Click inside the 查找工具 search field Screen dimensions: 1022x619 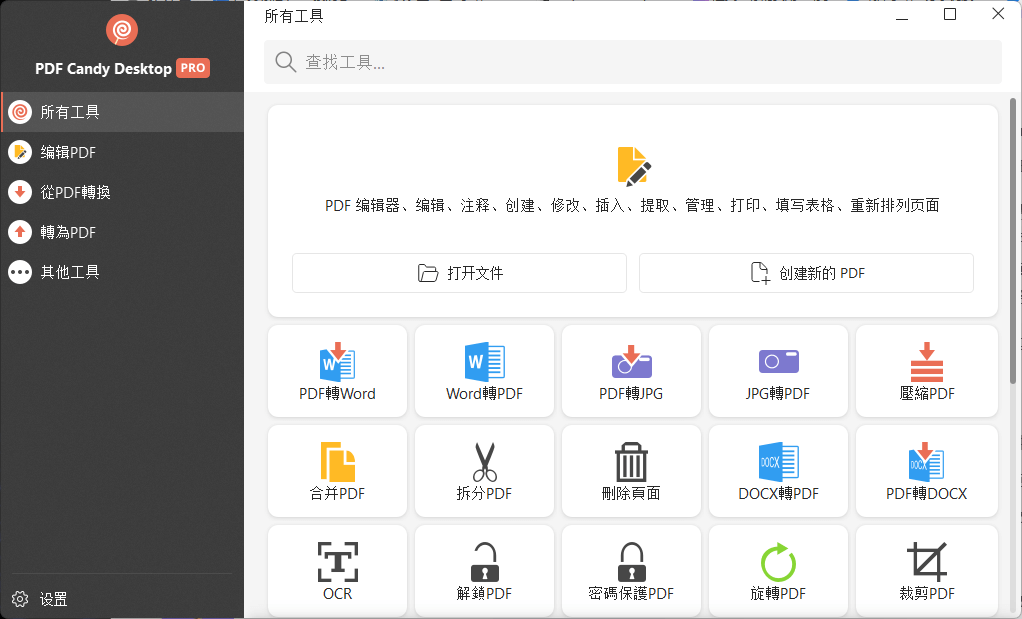pyautogui.click(x=633, y=61)
